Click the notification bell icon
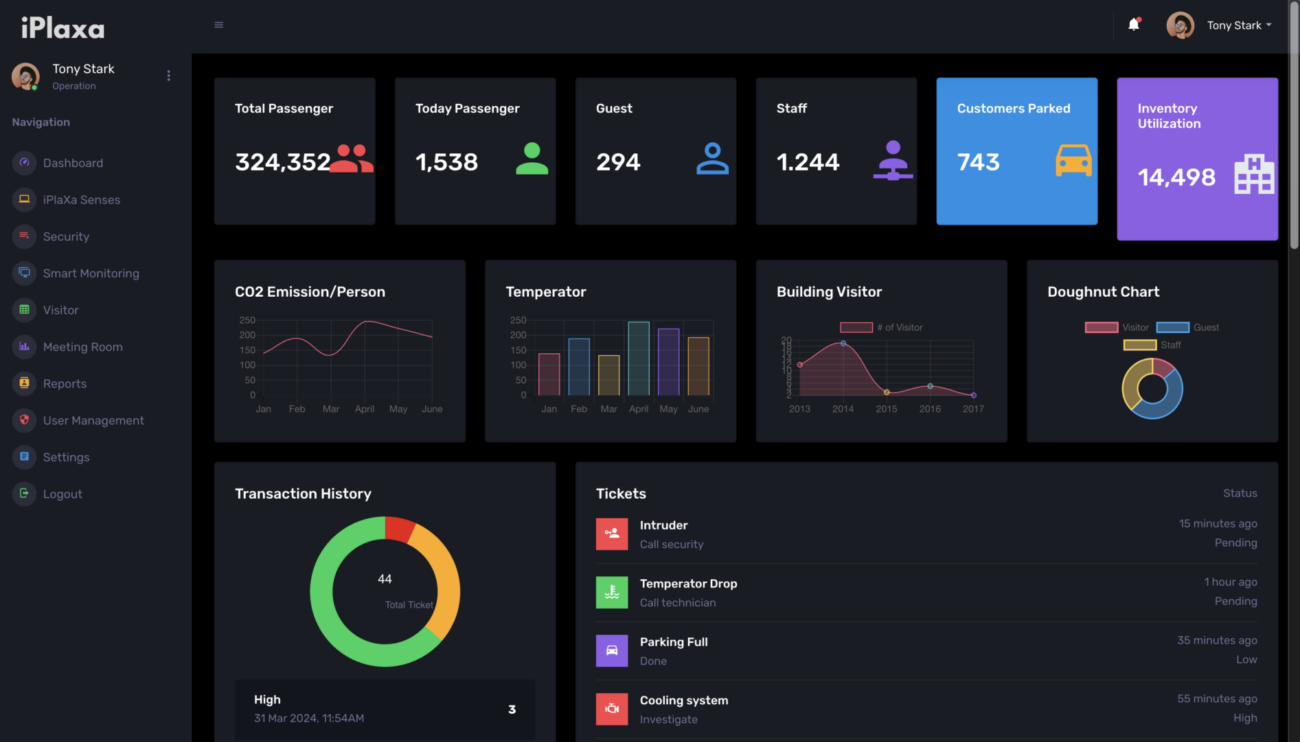Viewport: 1300px width, 742px height. click(1133, 25)
